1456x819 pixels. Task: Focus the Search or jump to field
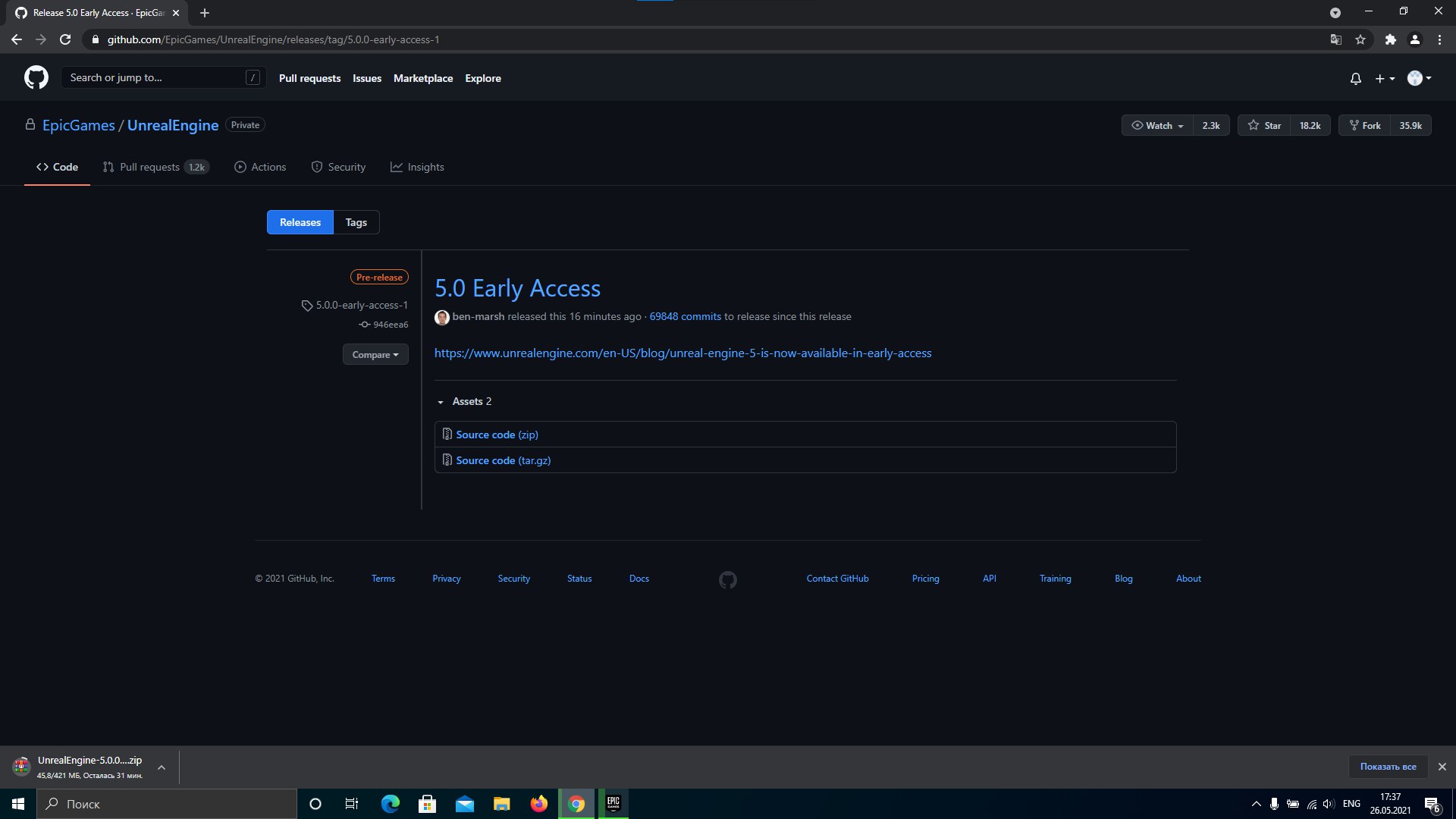[x=163, y=77]
